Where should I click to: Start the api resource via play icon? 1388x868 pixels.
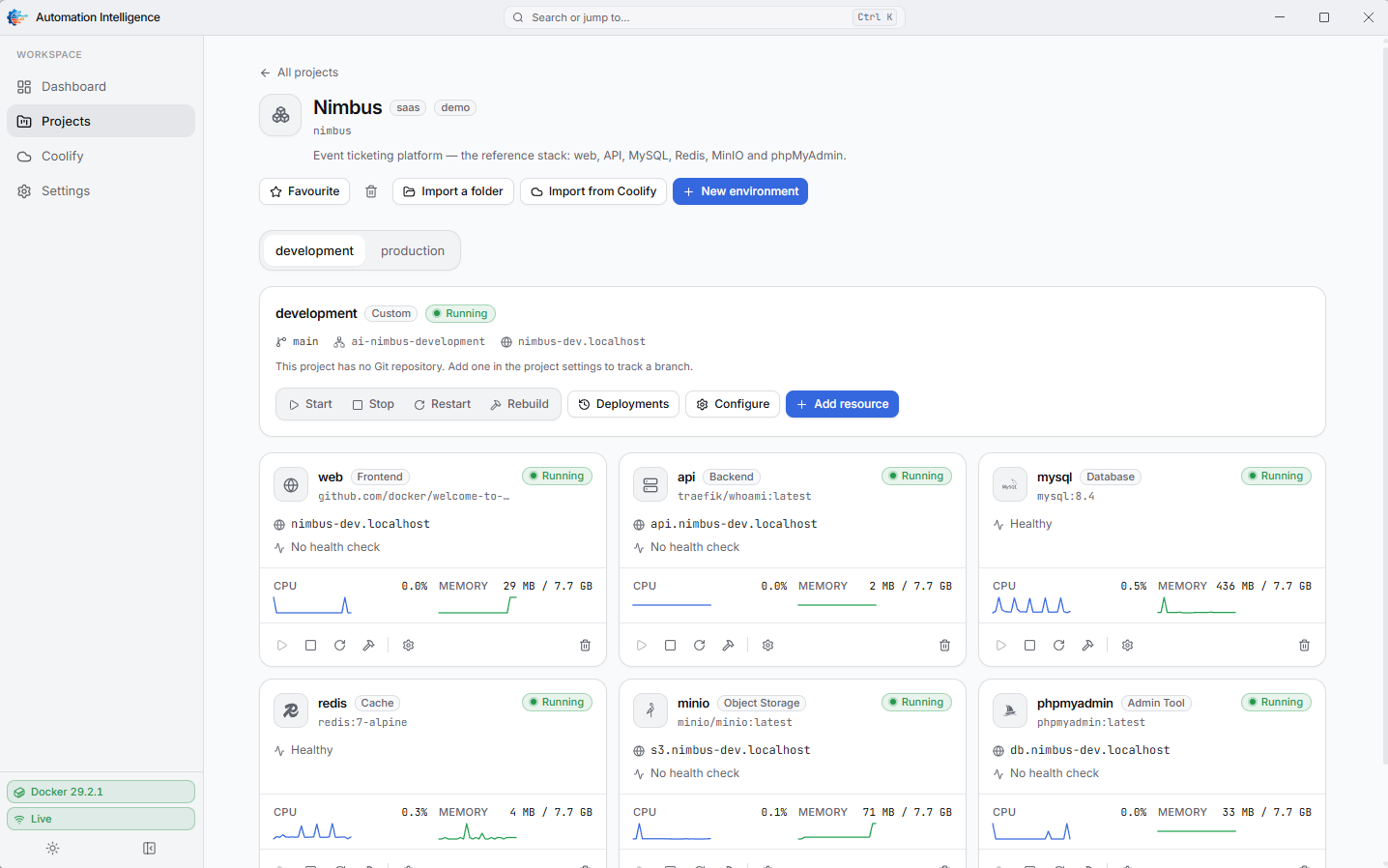click(642, 645)
